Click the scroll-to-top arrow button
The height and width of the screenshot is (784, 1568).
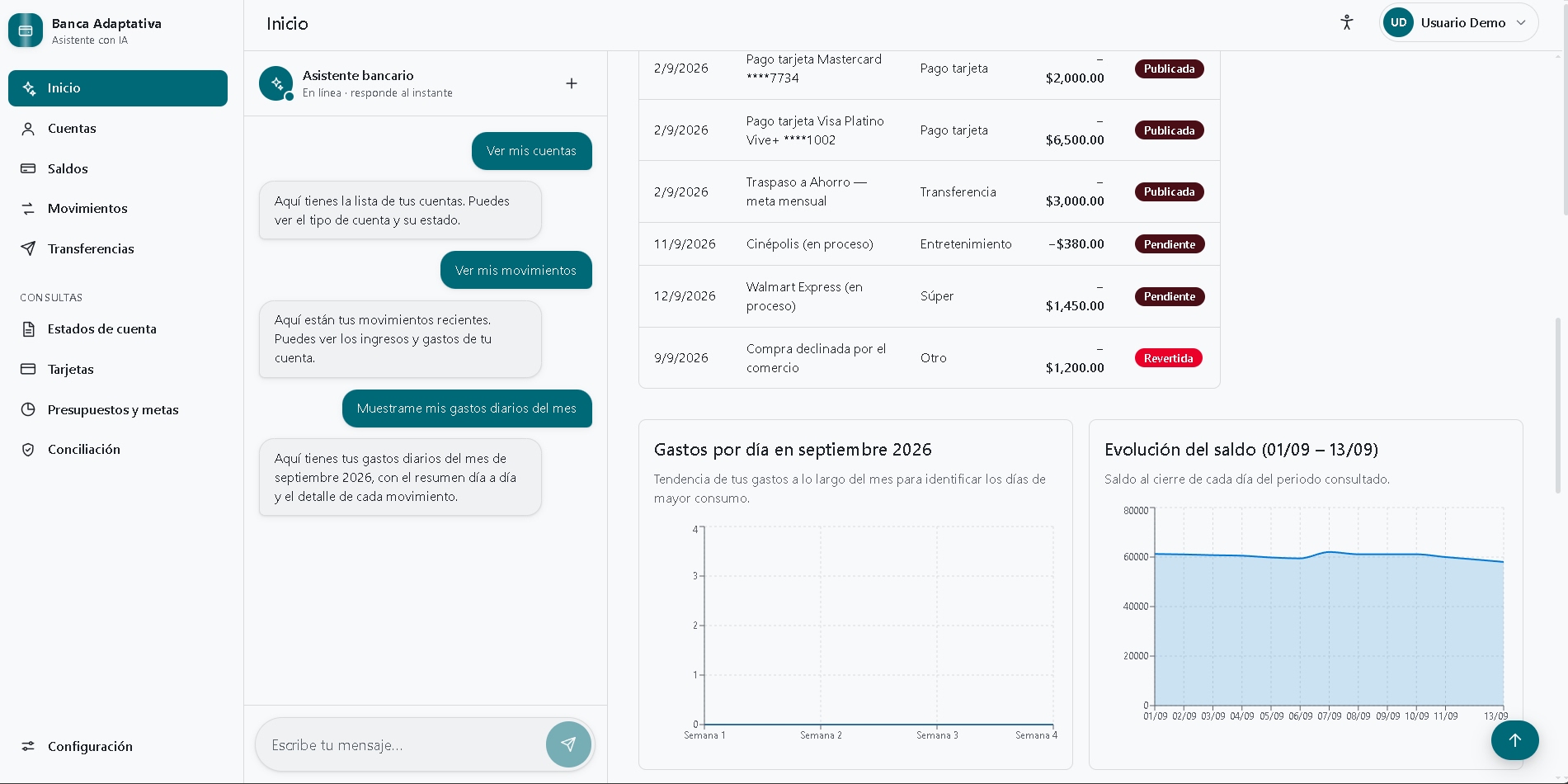(1514, 740)
